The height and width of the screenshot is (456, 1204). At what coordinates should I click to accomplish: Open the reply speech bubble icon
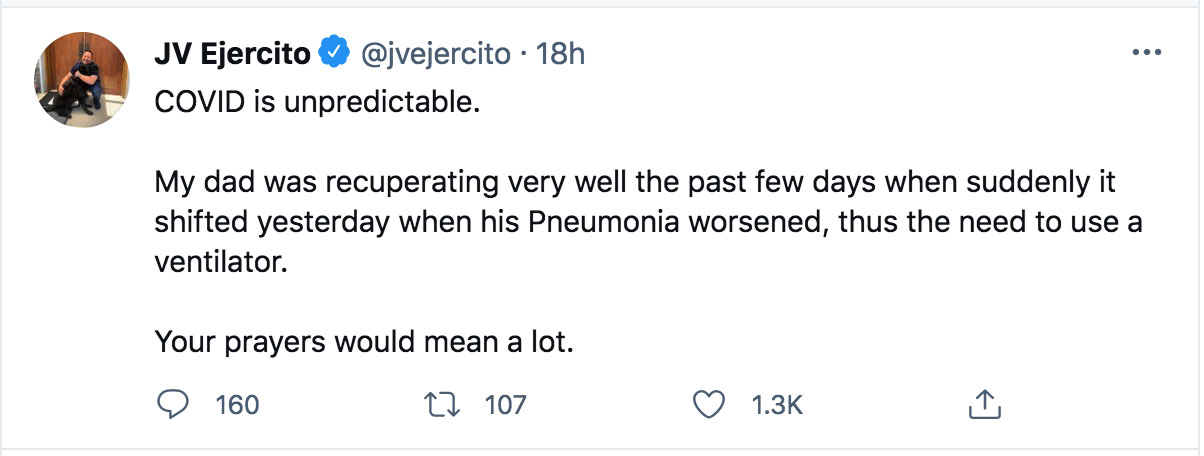[174, 405]
